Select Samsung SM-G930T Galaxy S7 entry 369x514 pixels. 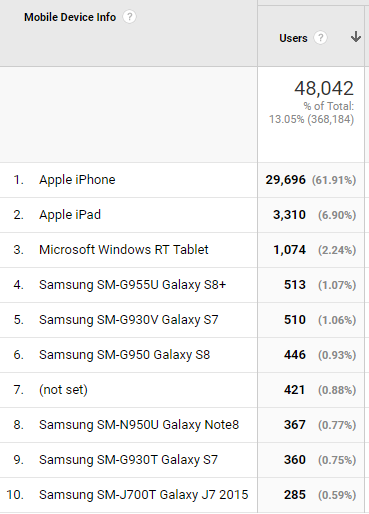click(128, 460)
